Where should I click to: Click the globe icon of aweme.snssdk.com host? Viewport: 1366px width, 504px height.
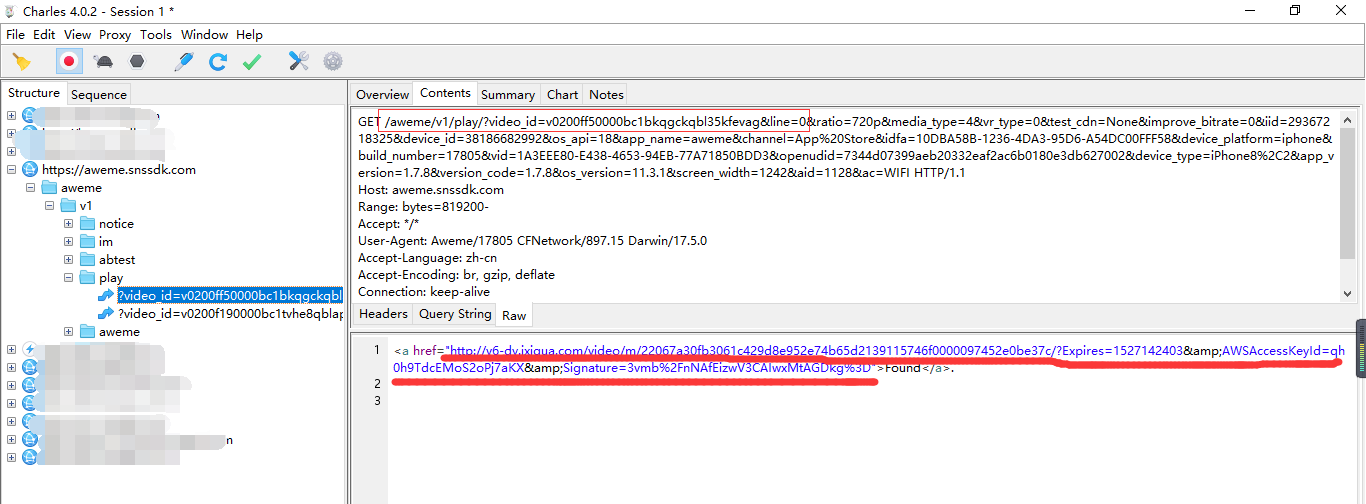29,170
